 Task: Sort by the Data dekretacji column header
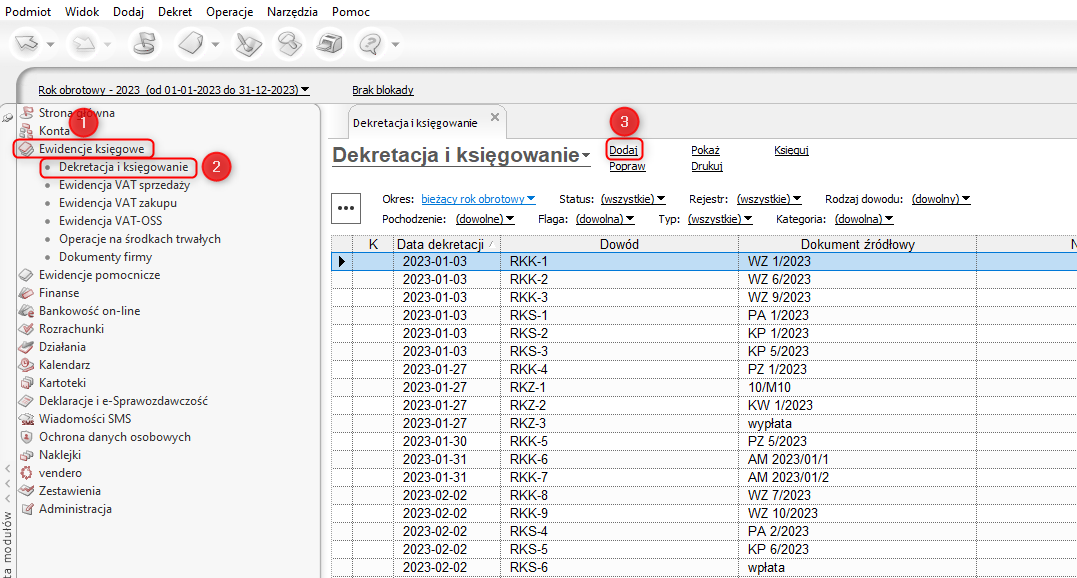tap(440, 244)
